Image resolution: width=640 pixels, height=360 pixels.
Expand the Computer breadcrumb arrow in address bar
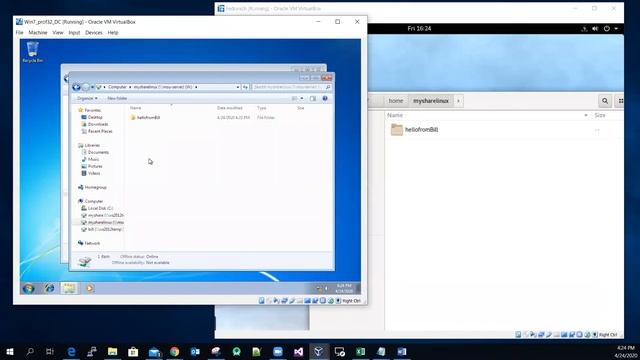[130, 87]
